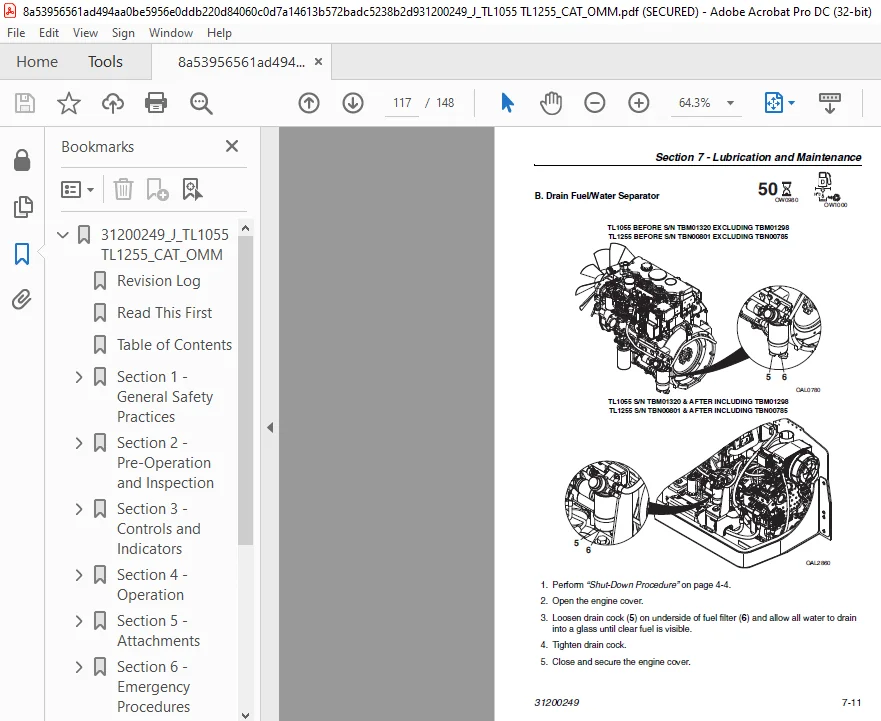The height and width of the screenshot is (721, 881).
Task: Choose the Selection arrow tool
Action: (507, 103)
